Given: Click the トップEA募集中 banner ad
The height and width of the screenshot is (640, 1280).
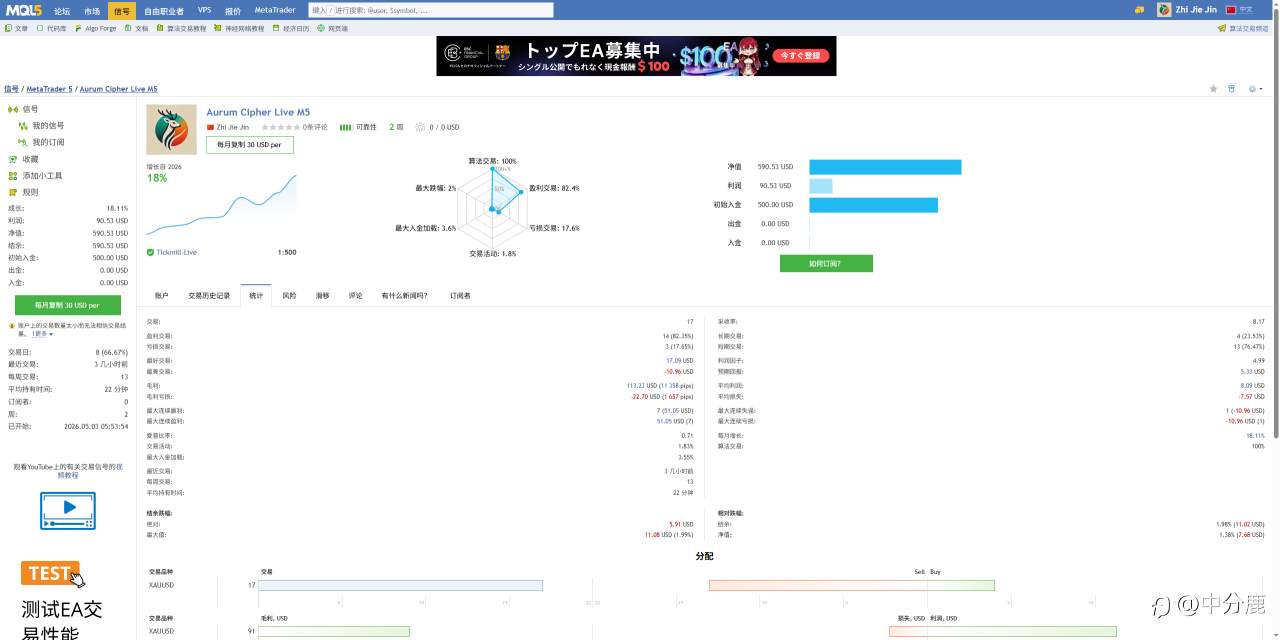Looking at the screenshot, I should (636, 56).
